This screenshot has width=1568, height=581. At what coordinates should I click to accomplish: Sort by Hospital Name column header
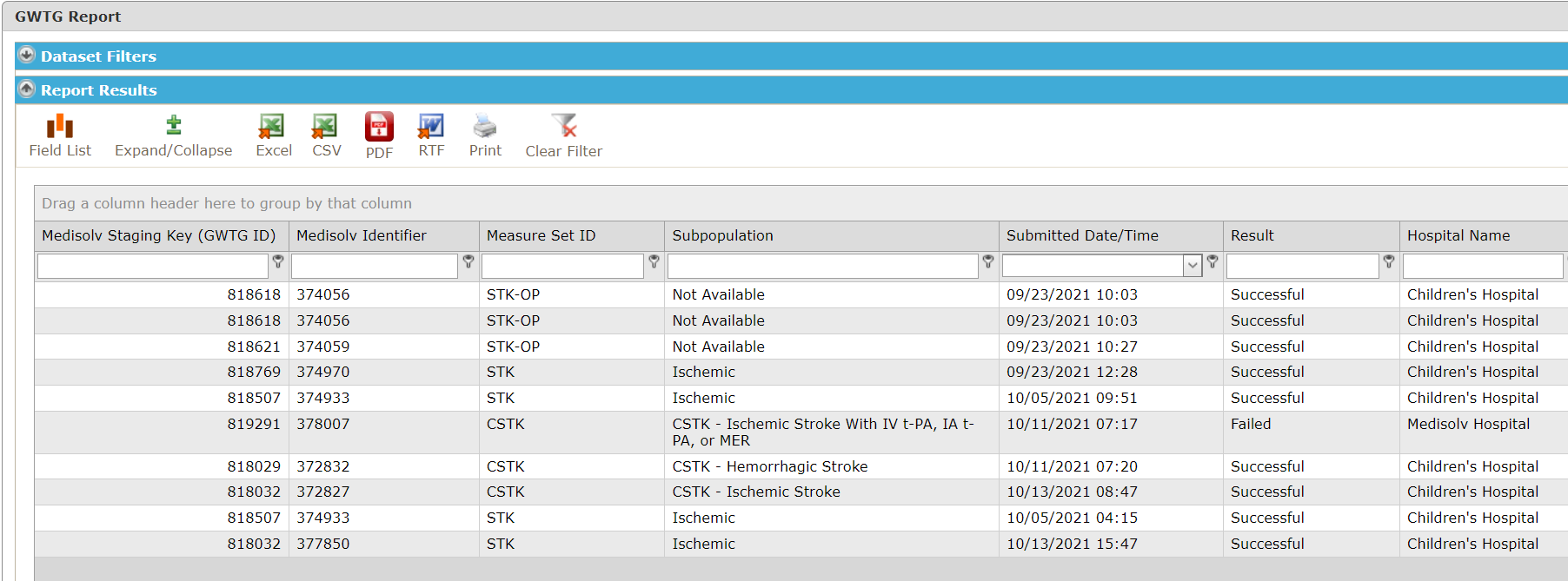1458,235
